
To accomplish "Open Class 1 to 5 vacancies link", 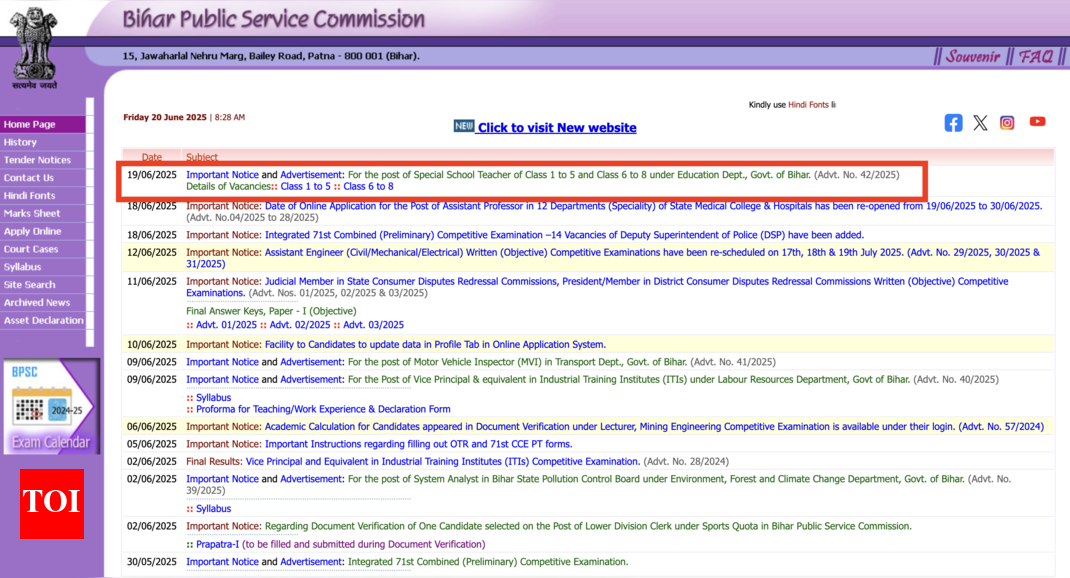I will 305,186.
